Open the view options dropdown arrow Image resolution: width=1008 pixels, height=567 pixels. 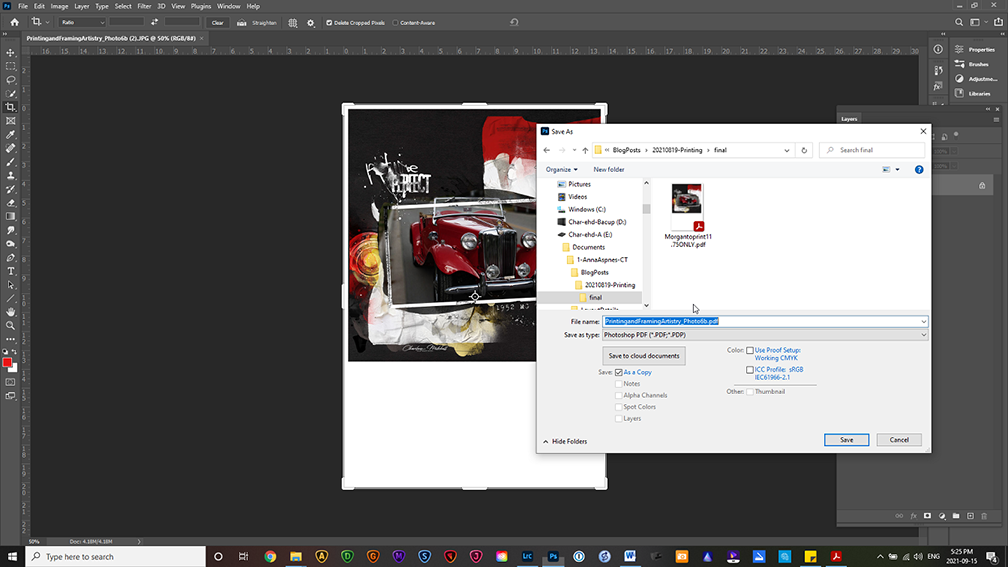(897, 170)
